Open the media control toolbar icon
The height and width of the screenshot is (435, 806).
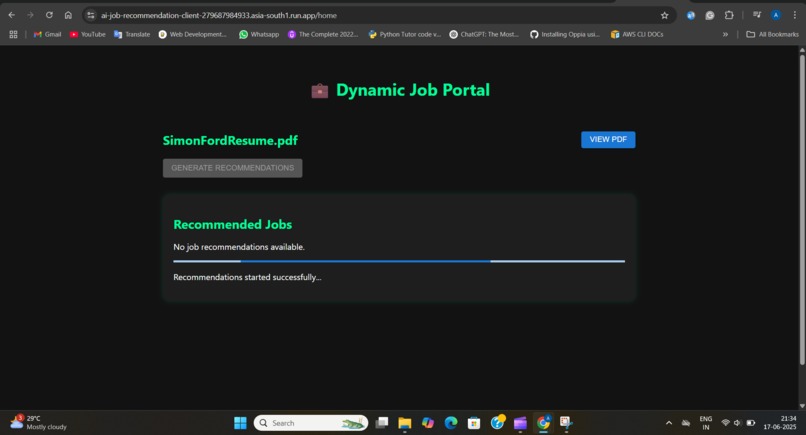757,15
